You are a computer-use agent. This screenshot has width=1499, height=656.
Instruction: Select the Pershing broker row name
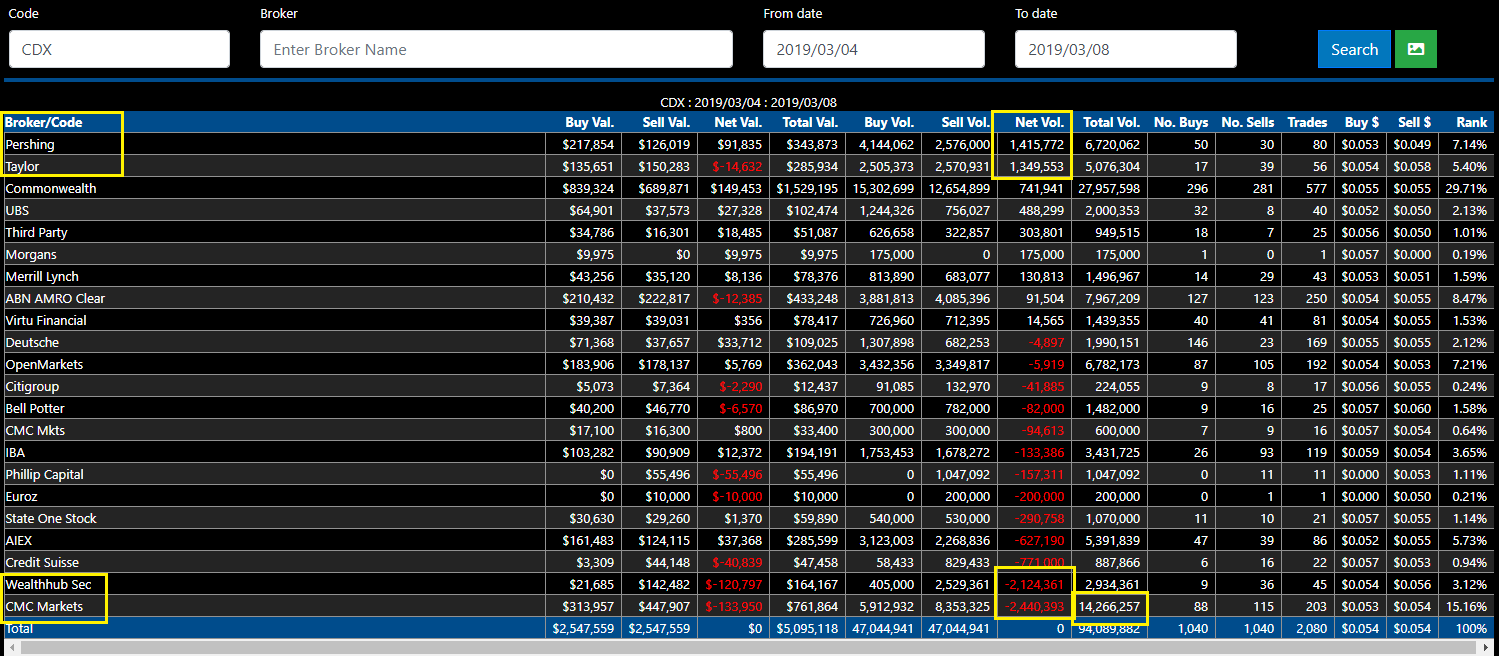coord(30,144)
